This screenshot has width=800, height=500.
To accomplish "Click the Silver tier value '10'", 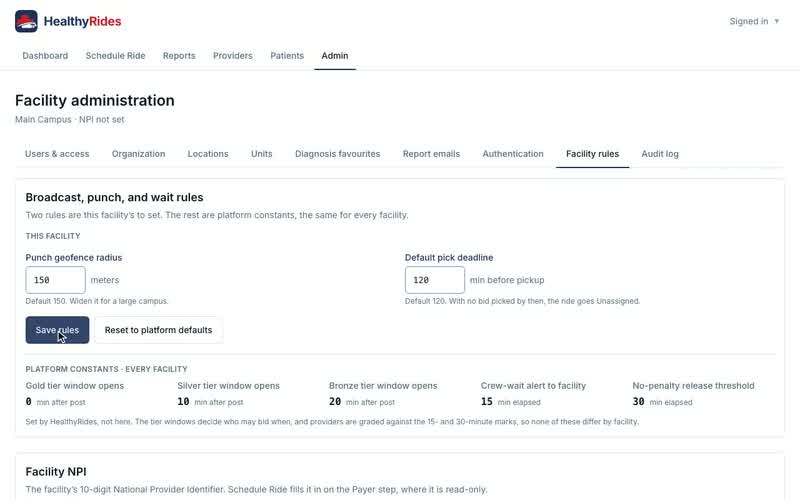I will click(183, 402).
